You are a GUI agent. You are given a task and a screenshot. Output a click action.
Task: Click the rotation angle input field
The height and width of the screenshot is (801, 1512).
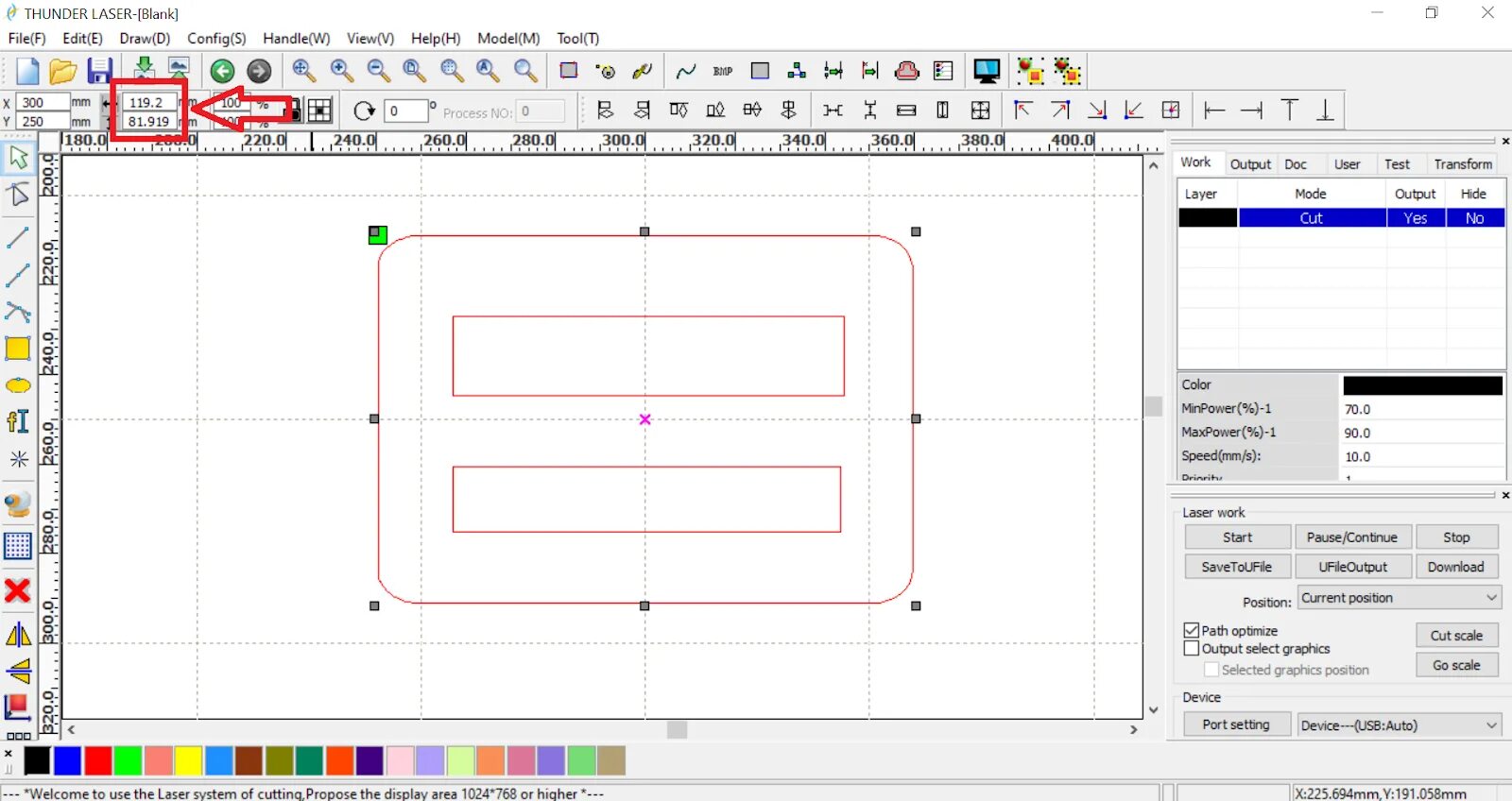406,111
